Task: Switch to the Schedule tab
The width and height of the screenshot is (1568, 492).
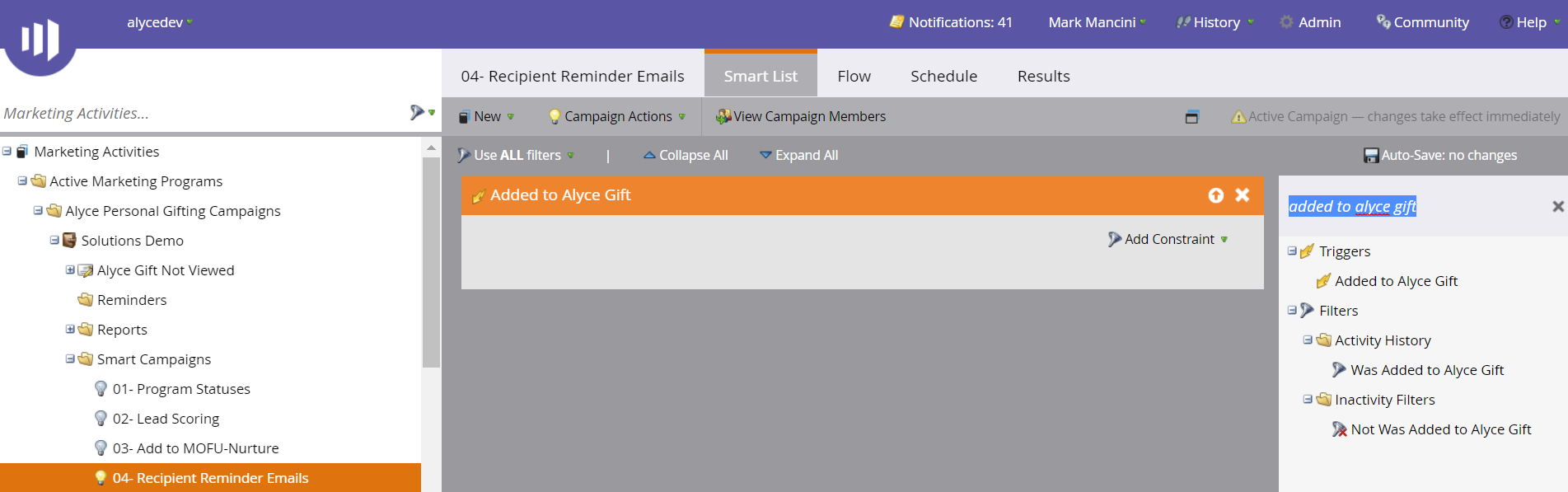Action: pos(943,76)
